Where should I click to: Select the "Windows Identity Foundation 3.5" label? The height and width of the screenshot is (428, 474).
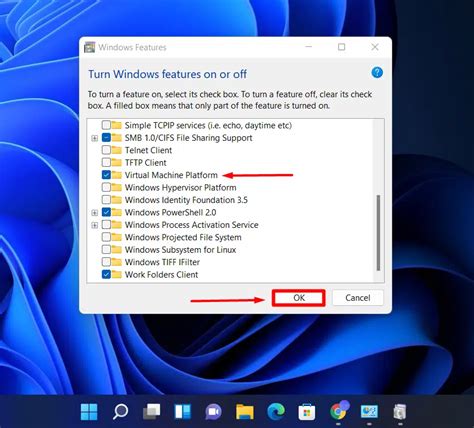point(186,200)
